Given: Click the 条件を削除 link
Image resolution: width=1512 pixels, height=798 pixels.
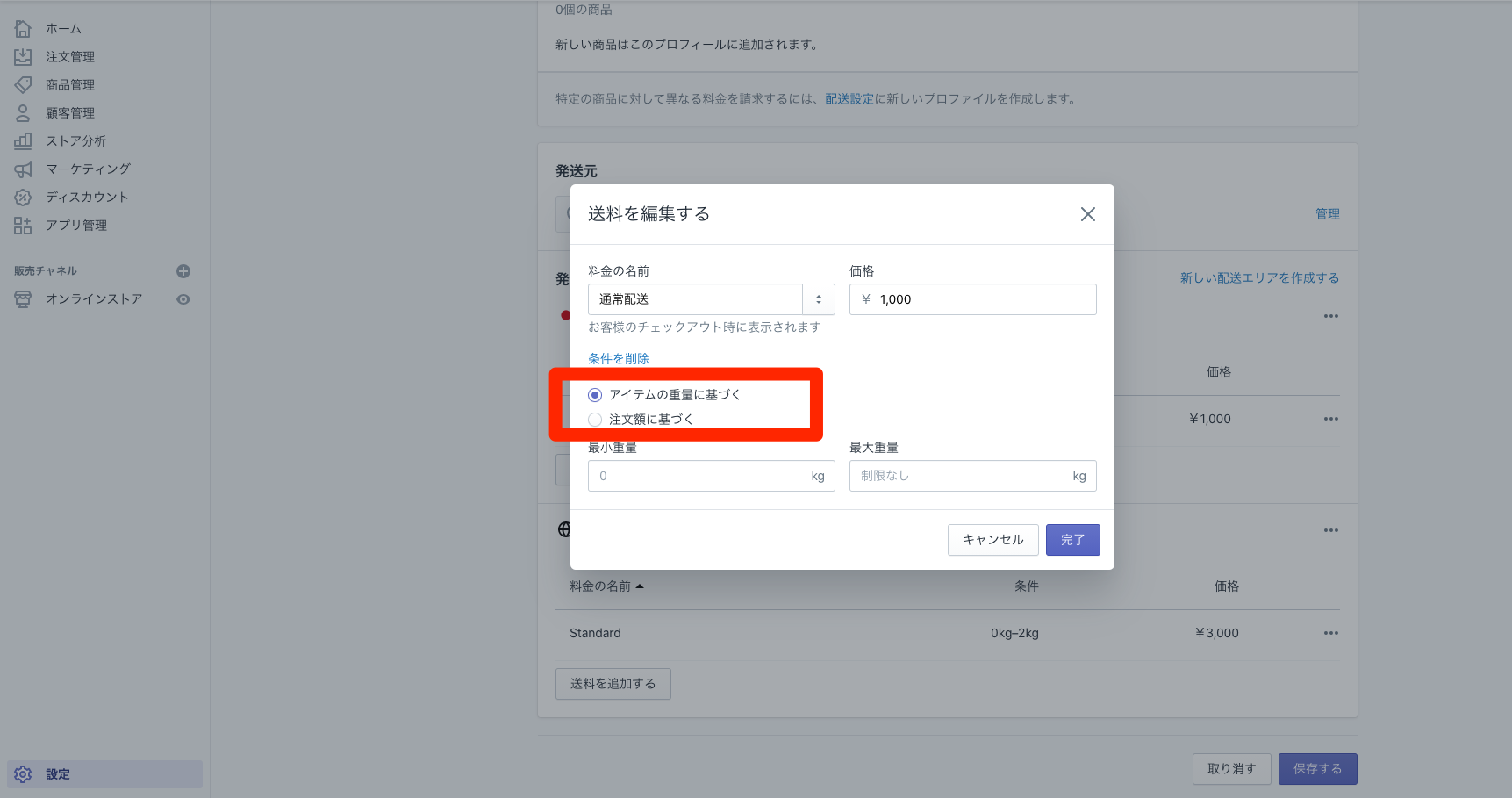Looking at the screenshot, I should (x=619, y=358).
